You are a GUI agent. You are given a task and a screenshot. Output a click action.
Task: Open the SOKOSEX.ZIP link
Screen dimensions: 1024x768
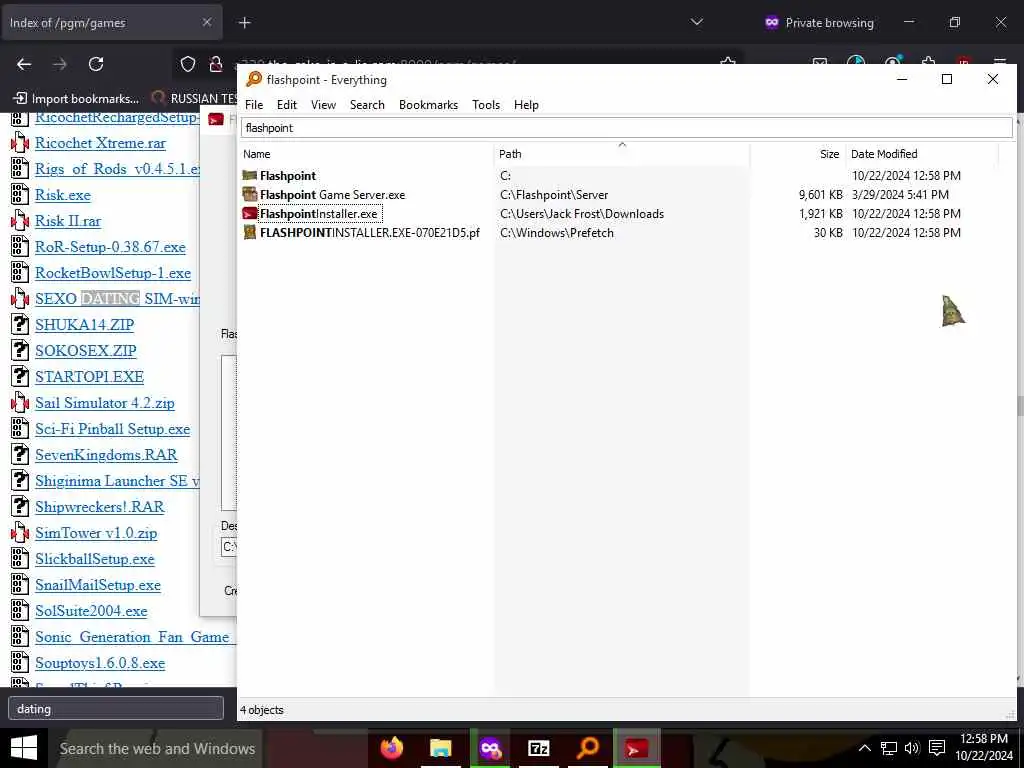86,351
